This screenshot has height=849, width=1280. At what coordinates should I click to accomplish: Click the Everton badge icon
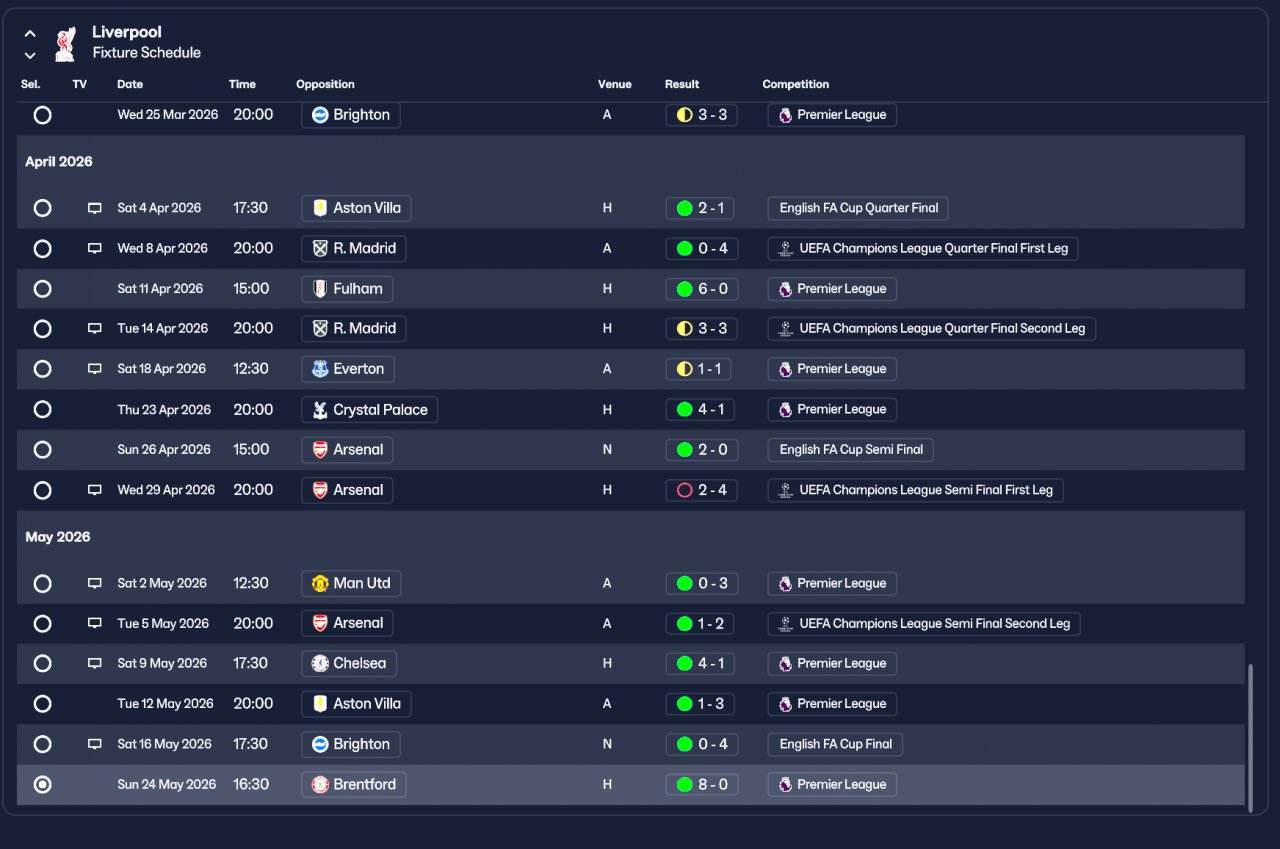pyautogui.click(x=320, y=369)
